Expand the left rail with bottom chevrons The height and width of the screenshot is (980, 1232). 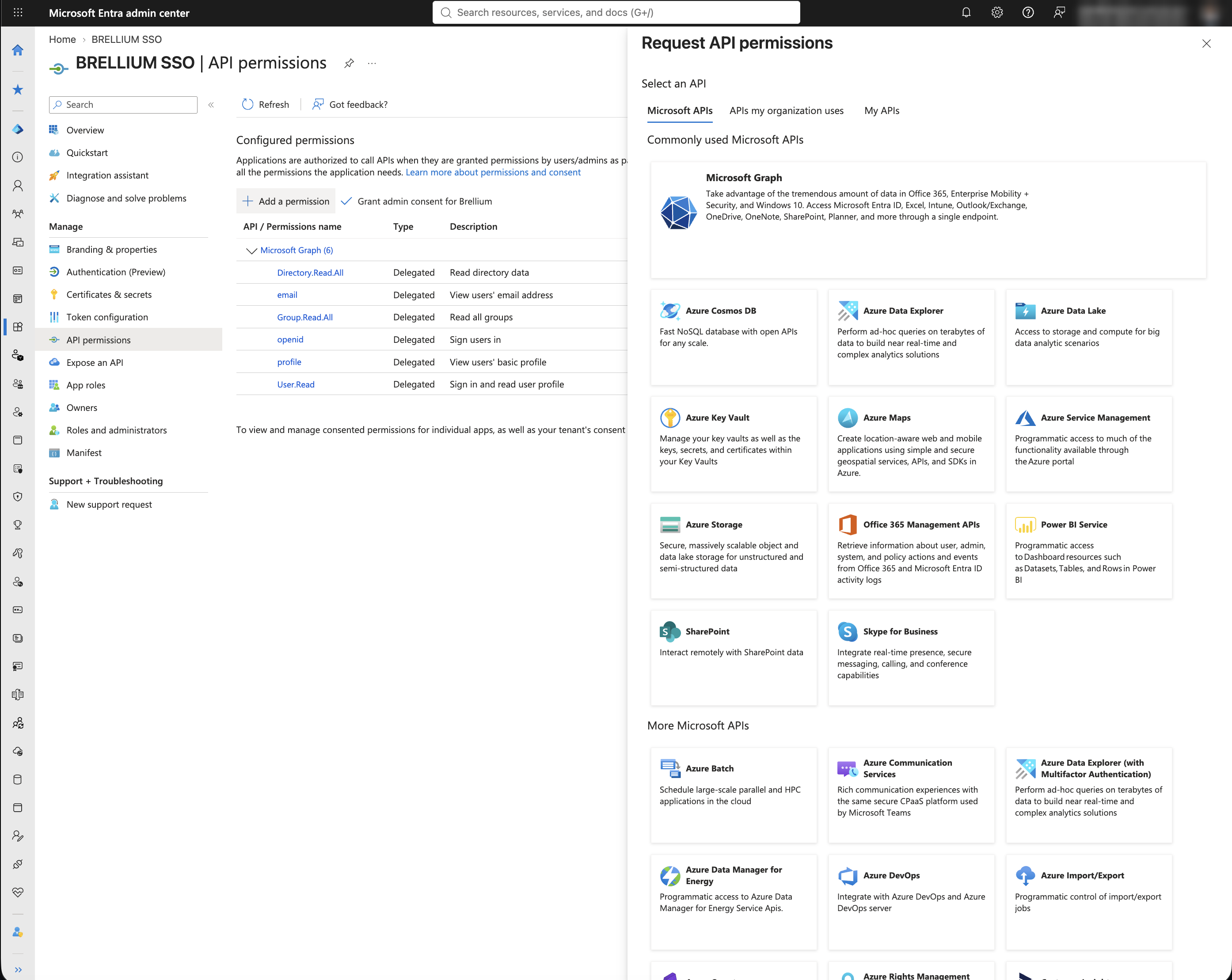(18, 970)
